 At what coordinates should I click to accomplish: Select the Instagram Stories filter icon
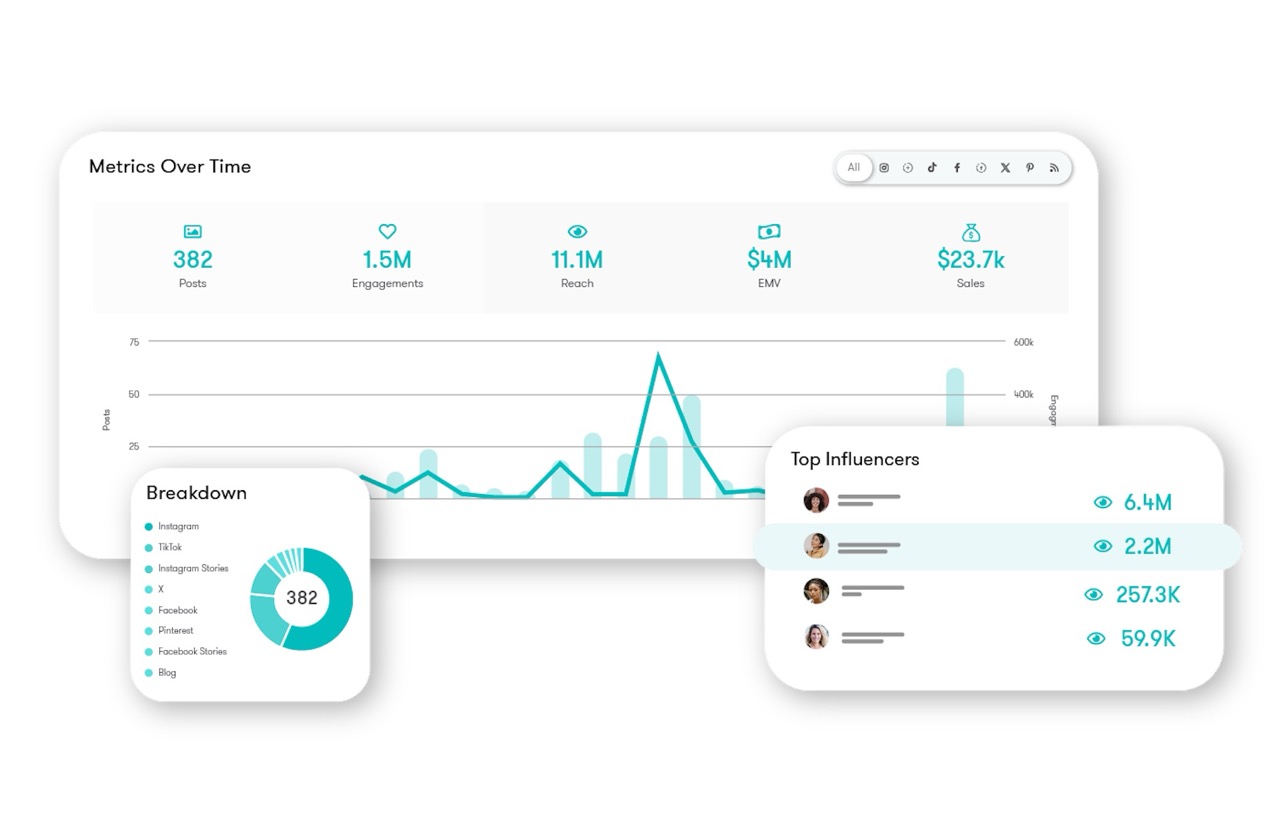click(x=908, y=167)
